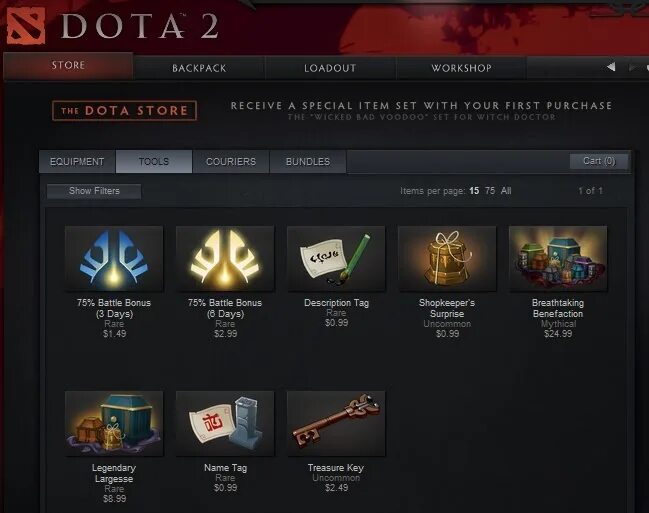Screen dimensions: 649x513
Task: Expand the Show Filters panel
Action: (x=94, y=191)
